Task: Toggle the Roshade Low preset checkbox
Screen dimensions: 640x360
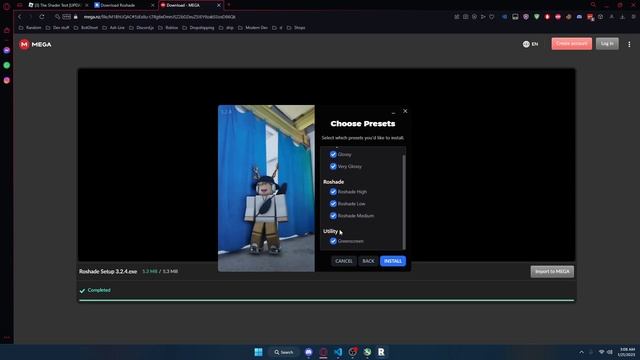Action: [333, 203]
